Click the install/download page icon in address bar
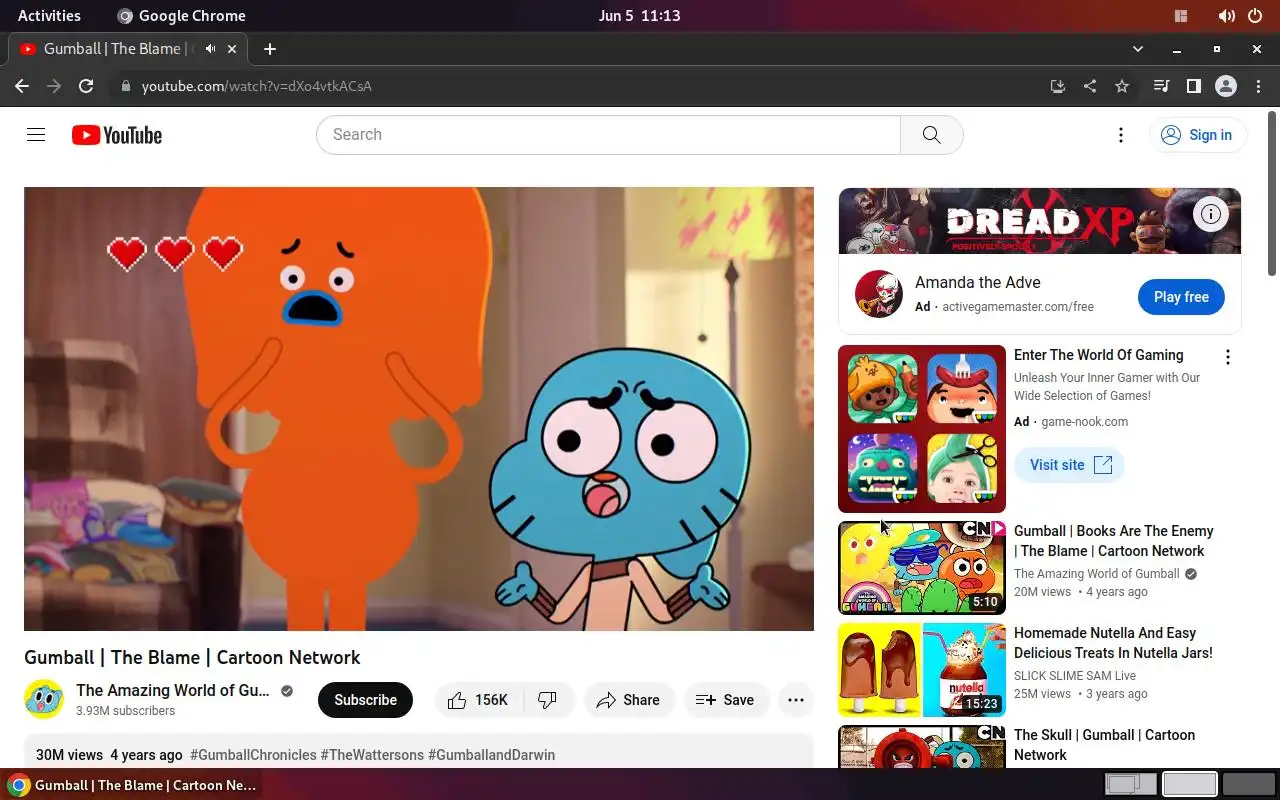 coord(1058,86)
